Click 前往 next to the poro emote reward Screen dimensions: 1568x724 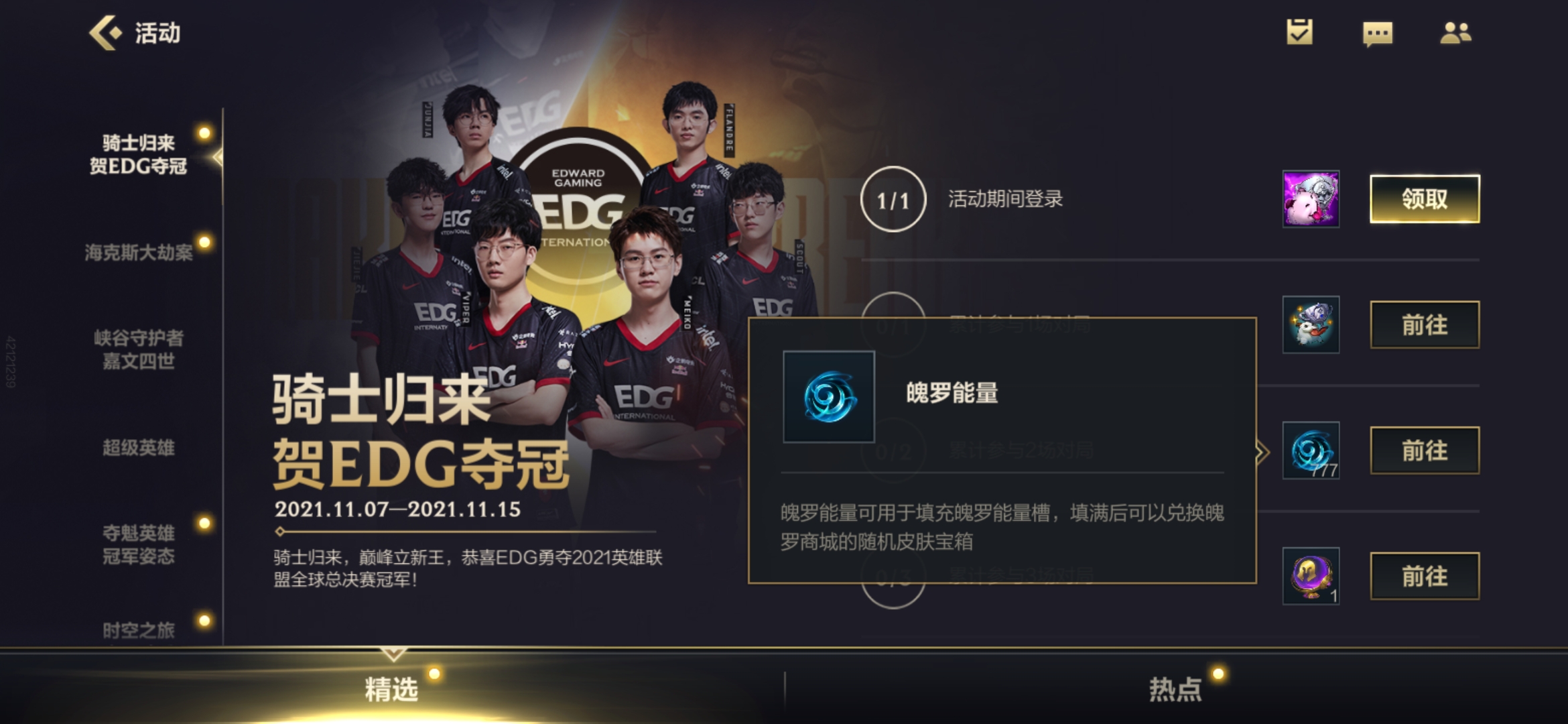coord(1425,324)
